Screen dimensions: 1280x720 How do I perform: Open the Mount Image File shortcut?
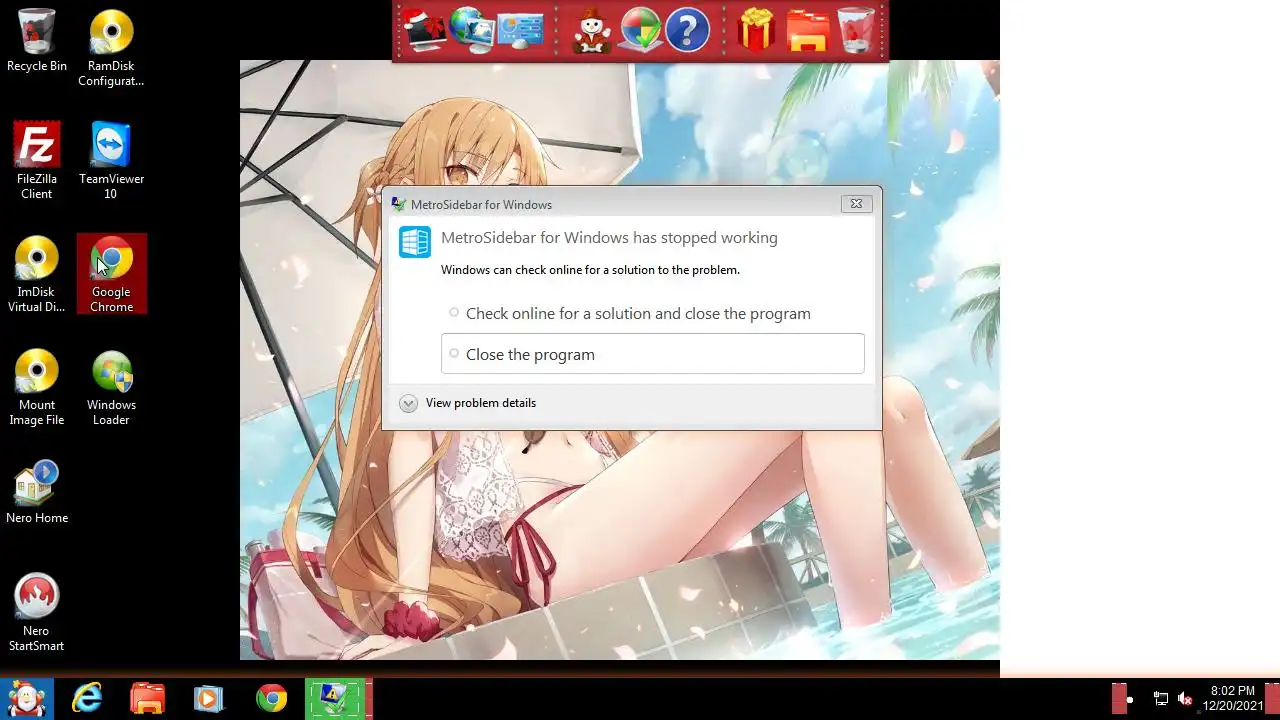pos(37,387)
